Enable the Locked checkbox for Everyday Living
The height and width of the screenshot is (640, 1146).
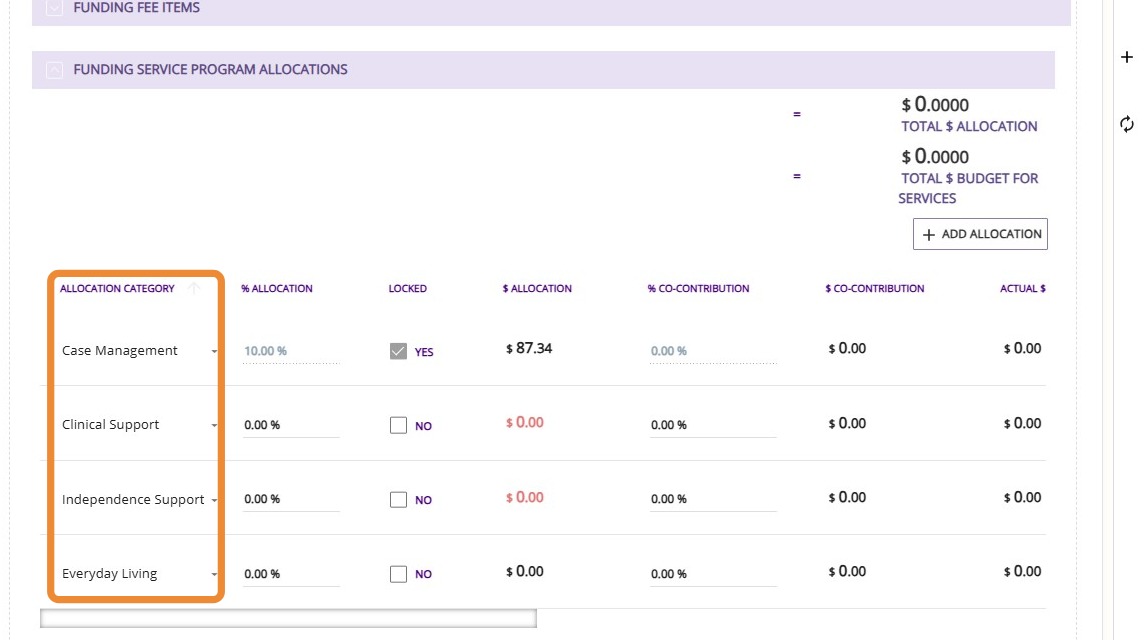click(x=398, y=574)
